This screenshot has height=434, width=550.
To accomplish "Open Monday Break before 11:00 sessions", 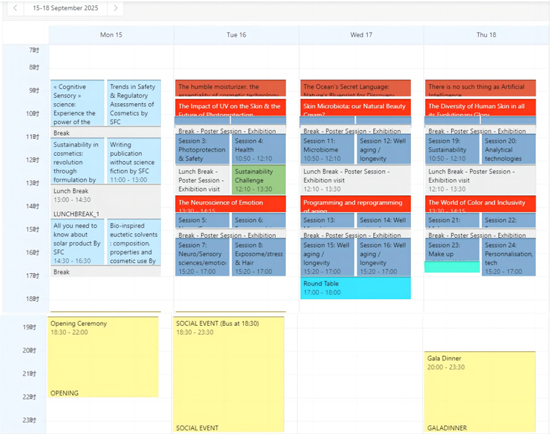I will coord(106,133).
